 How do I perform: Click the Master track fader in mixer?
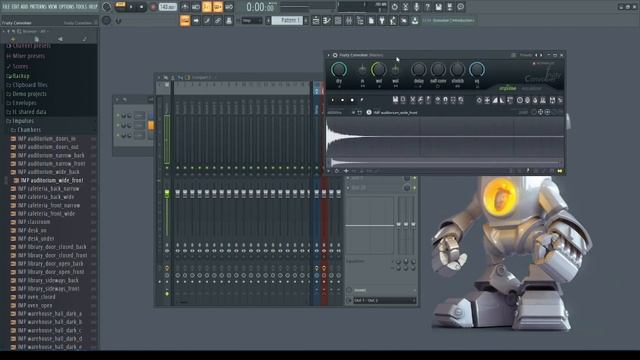[x=167, y=193]
